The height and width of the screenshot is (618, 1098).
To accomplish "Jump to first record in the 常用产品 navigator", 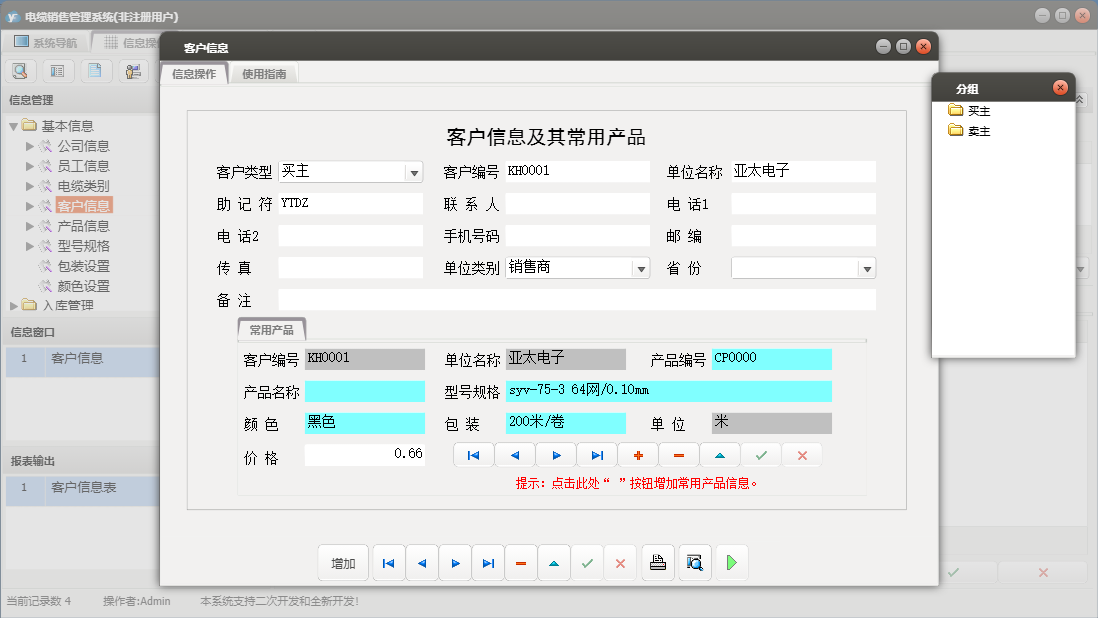I will pos(473,454).
